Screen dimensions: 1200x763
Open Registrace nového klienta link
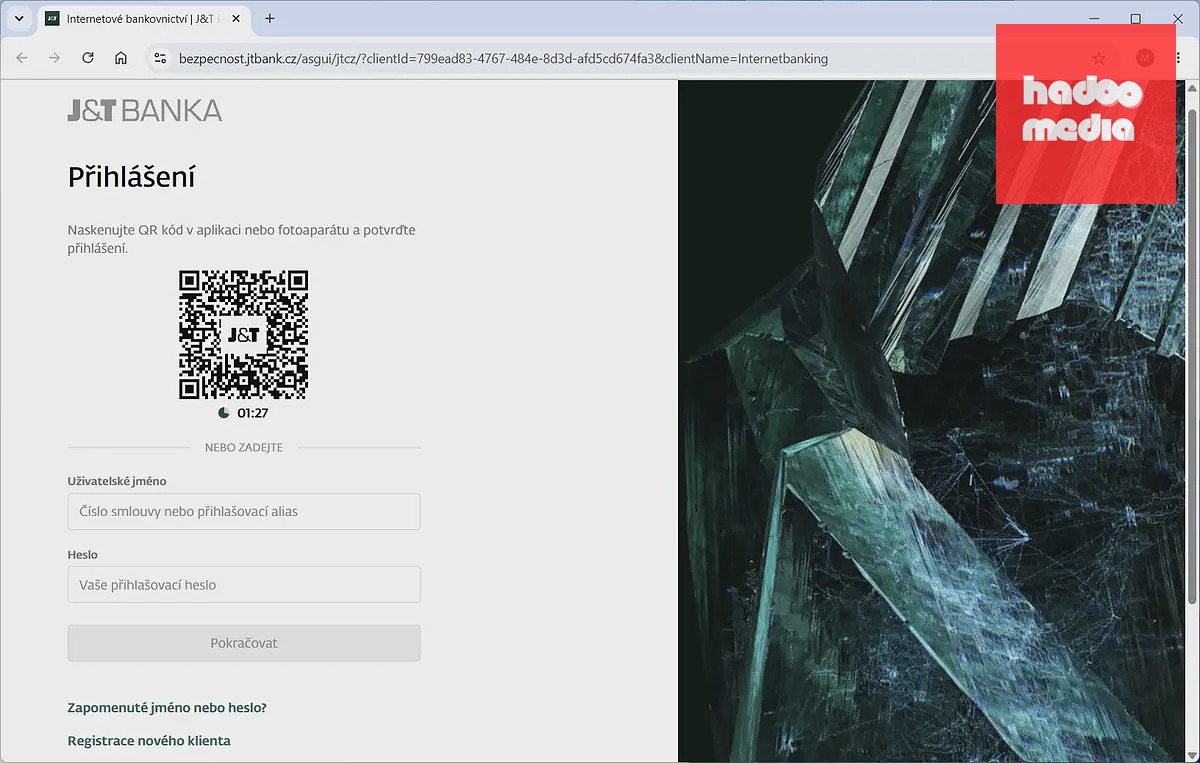tap(149, 741)
